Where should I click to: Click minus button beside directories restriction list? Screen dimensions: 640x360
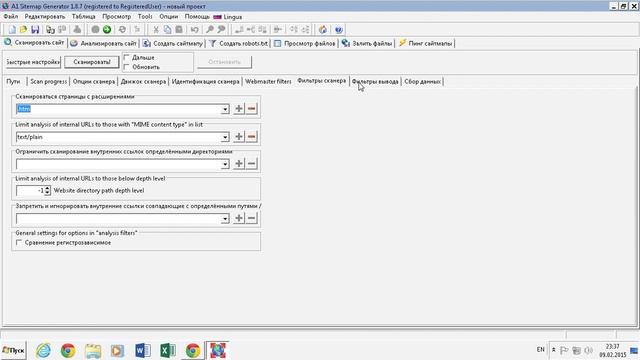[252, 164]
